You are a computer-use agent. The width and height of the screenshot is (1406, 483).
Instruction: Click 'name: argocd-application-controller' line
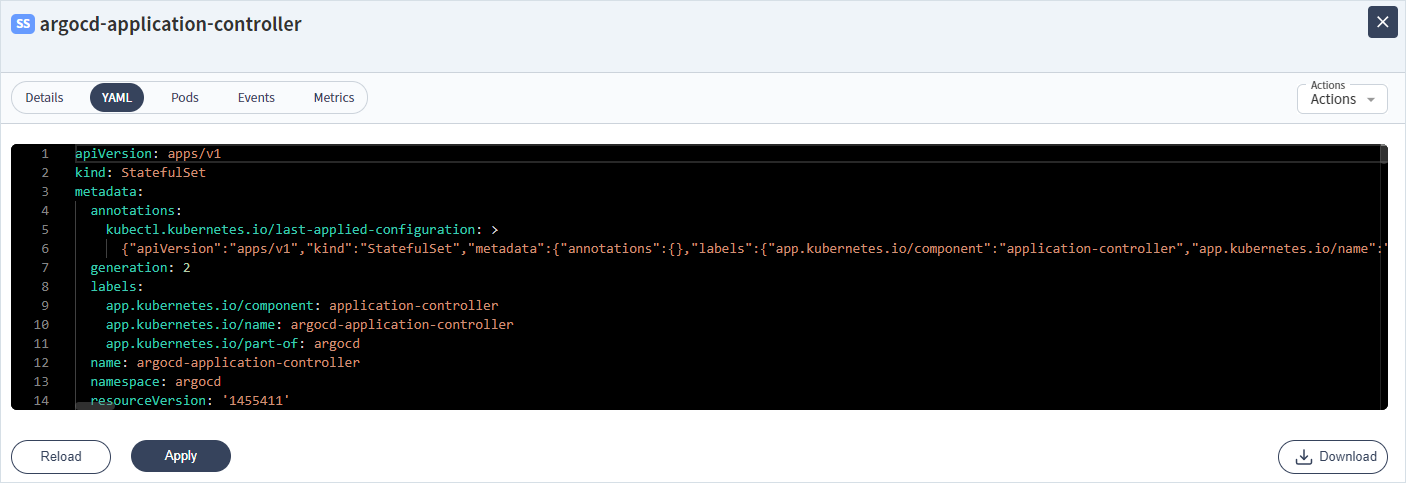225,363
